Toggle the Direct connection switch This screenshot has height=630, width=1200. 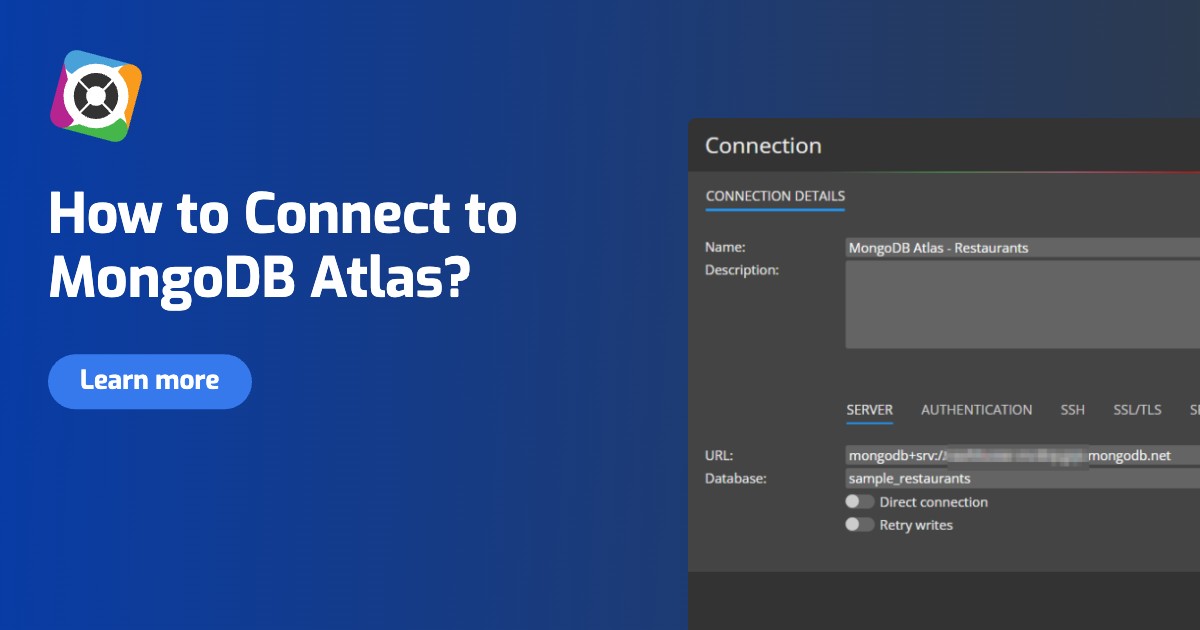click(x=859, y=502)
